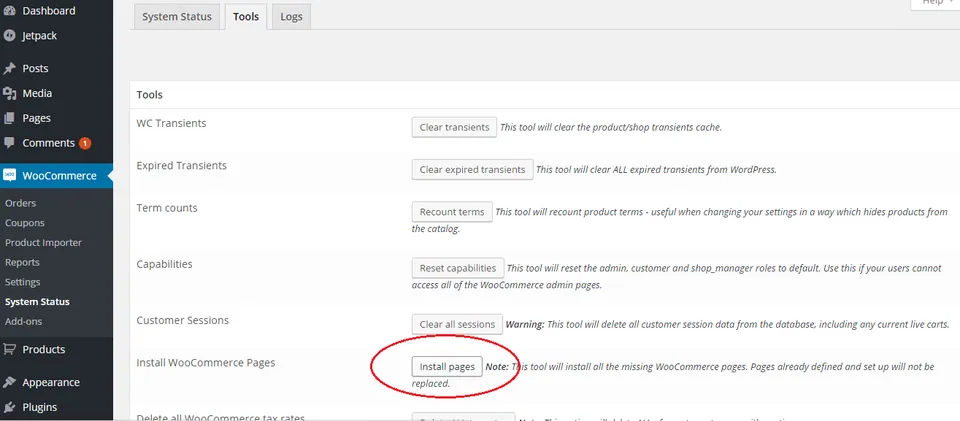
Task: Click the Posts pushpin icon
Action: (9, 69)
